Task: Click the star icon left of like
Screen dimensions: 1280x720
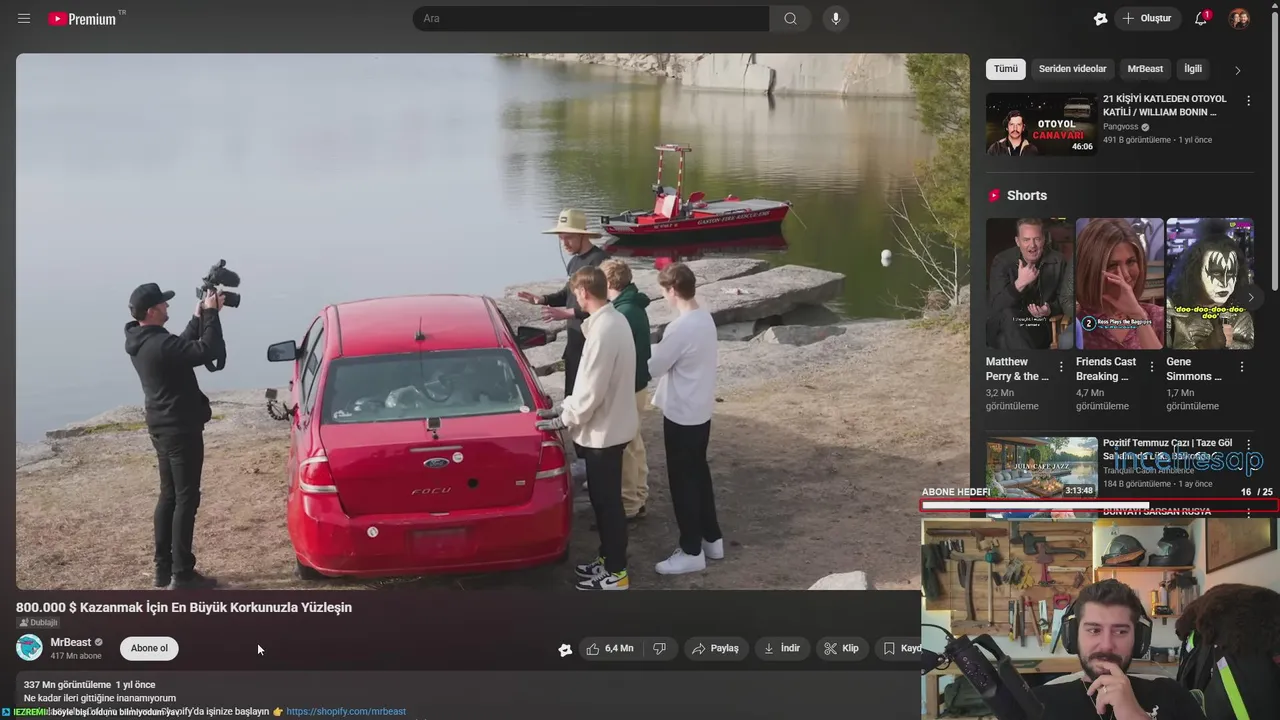Action: point(565,649)
